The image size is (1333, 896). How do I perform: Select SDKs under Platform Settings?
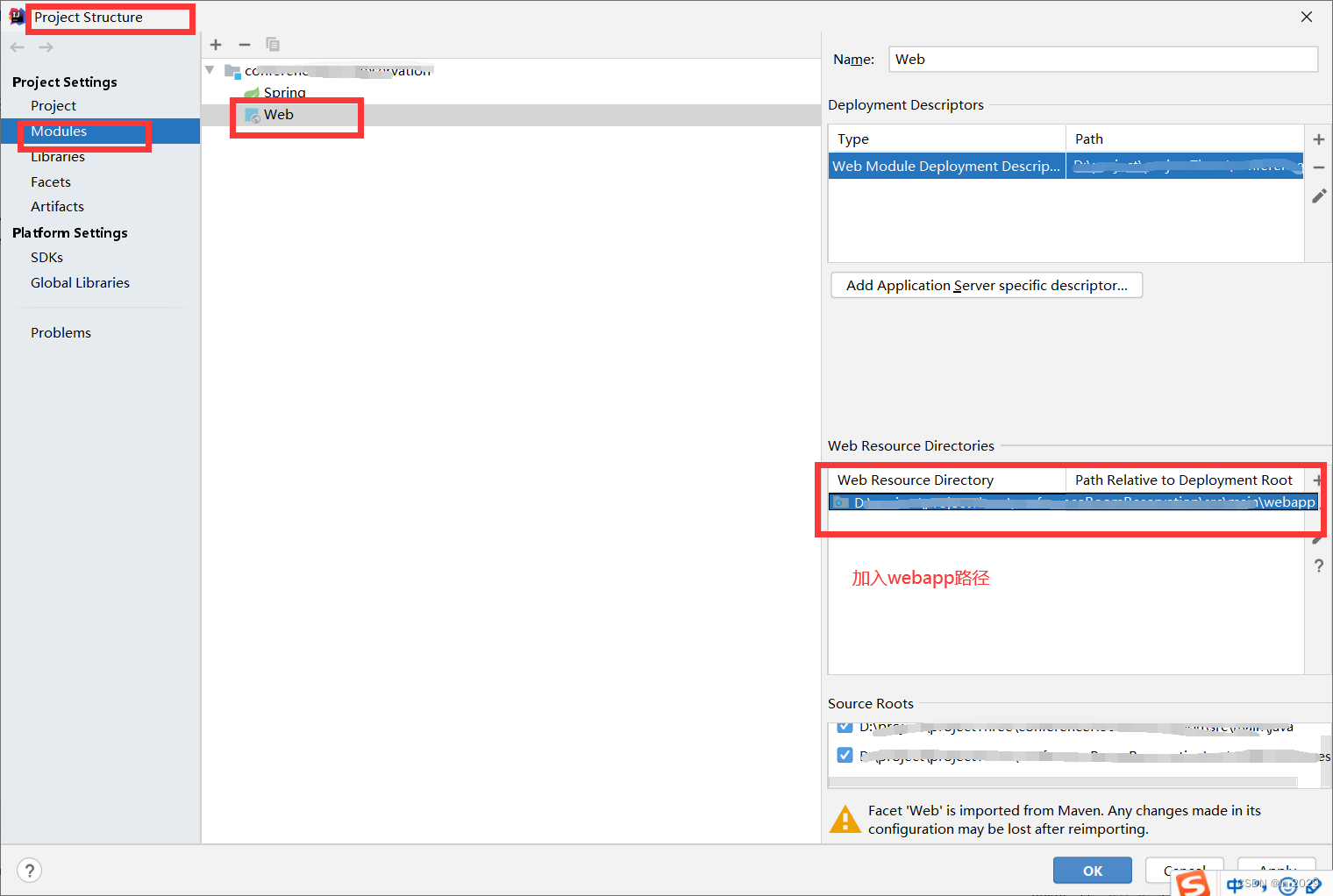46,257
